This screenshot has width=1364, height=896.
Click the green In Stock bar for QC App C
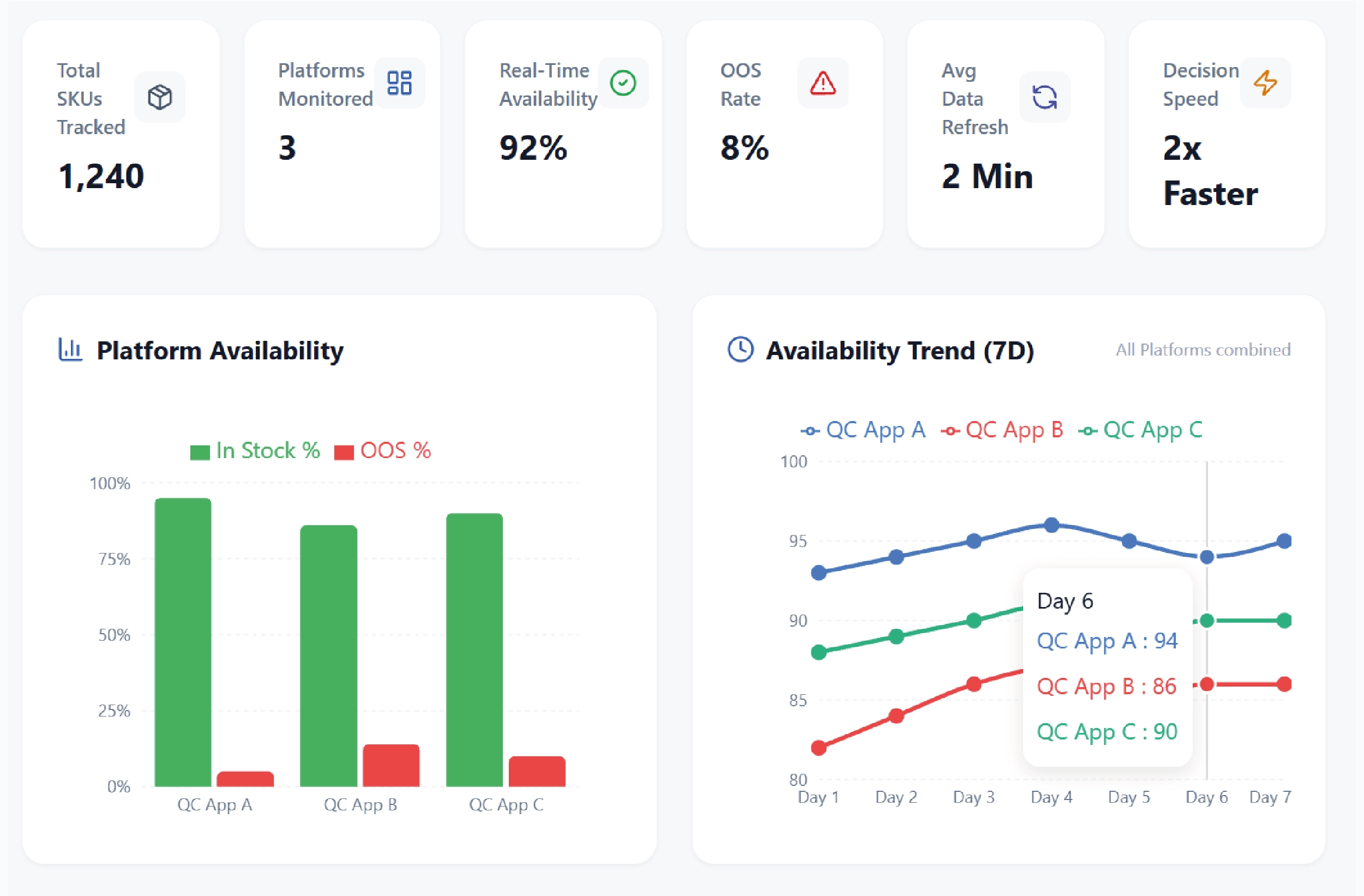(474, 650)
